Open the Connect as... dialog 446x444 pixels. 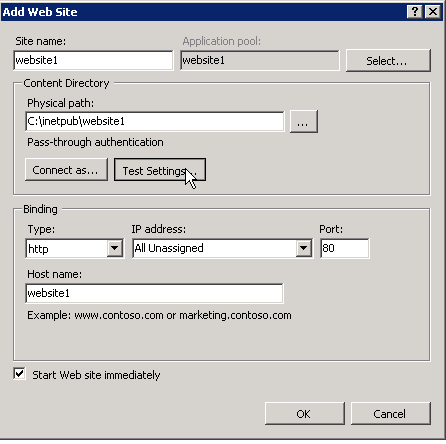point(66,170)
